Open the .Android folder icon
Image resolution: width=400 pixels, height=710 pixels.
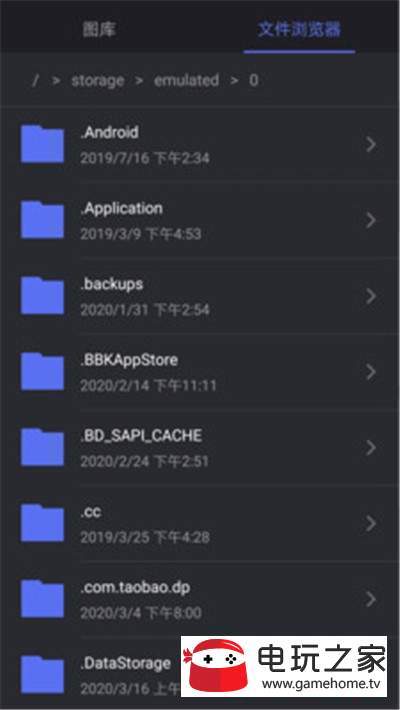tap(42, 144)
